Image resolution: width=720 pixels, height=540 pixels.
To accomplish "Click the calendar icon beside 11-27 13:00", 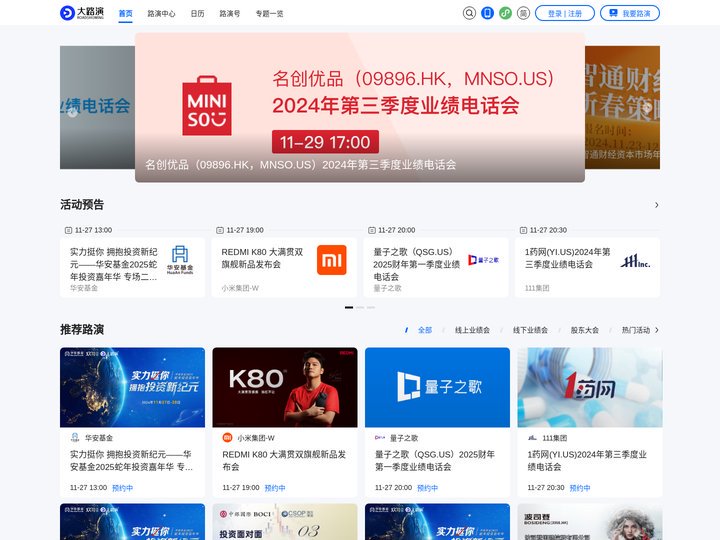I will pos(68,230).
